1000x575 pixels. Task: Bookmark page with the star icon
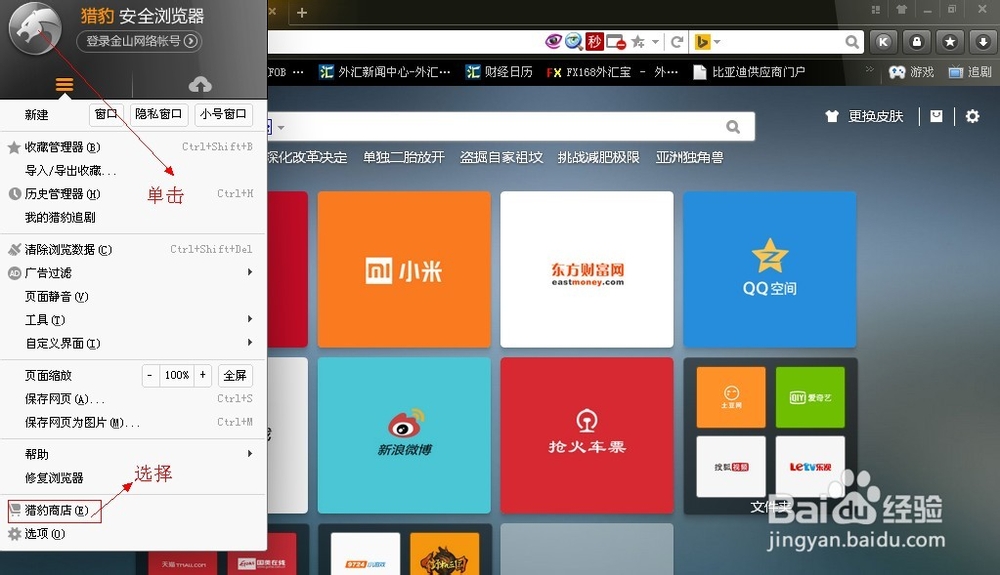click(x=638, y=42)
